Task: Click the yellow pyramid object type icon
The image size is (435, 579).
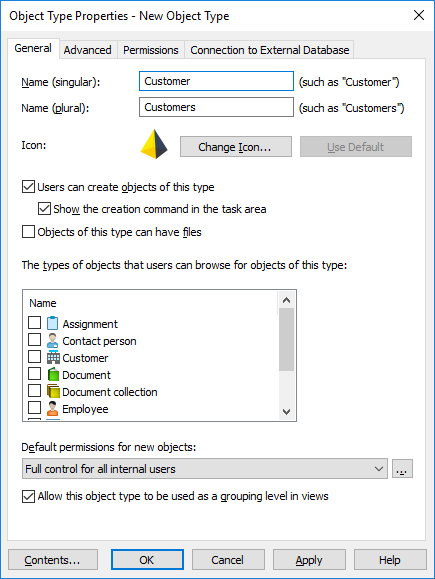Action: pos(154,144)
